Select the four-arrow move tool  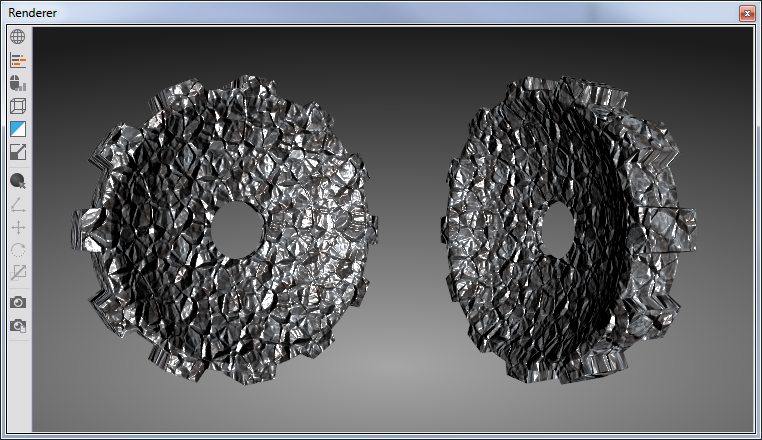pos(18,228)
